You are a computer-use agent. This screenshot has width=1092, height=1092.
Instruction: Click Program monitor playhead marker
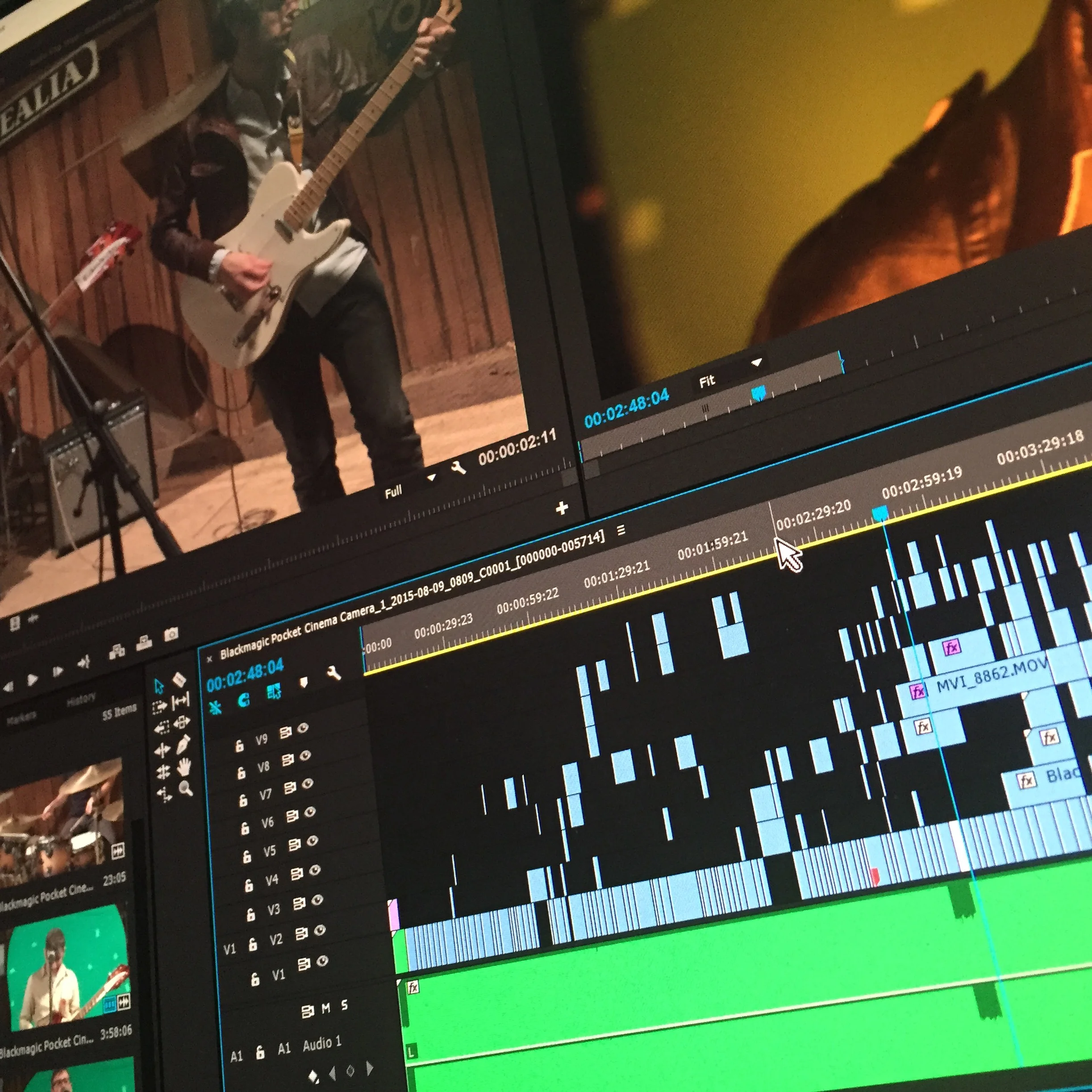[758, 393]
